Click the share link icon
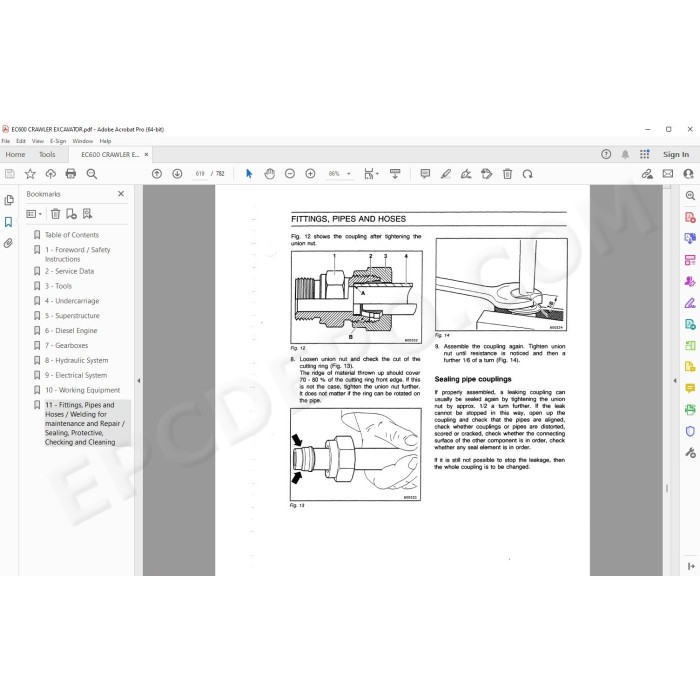700x700 pixels. 647,174
